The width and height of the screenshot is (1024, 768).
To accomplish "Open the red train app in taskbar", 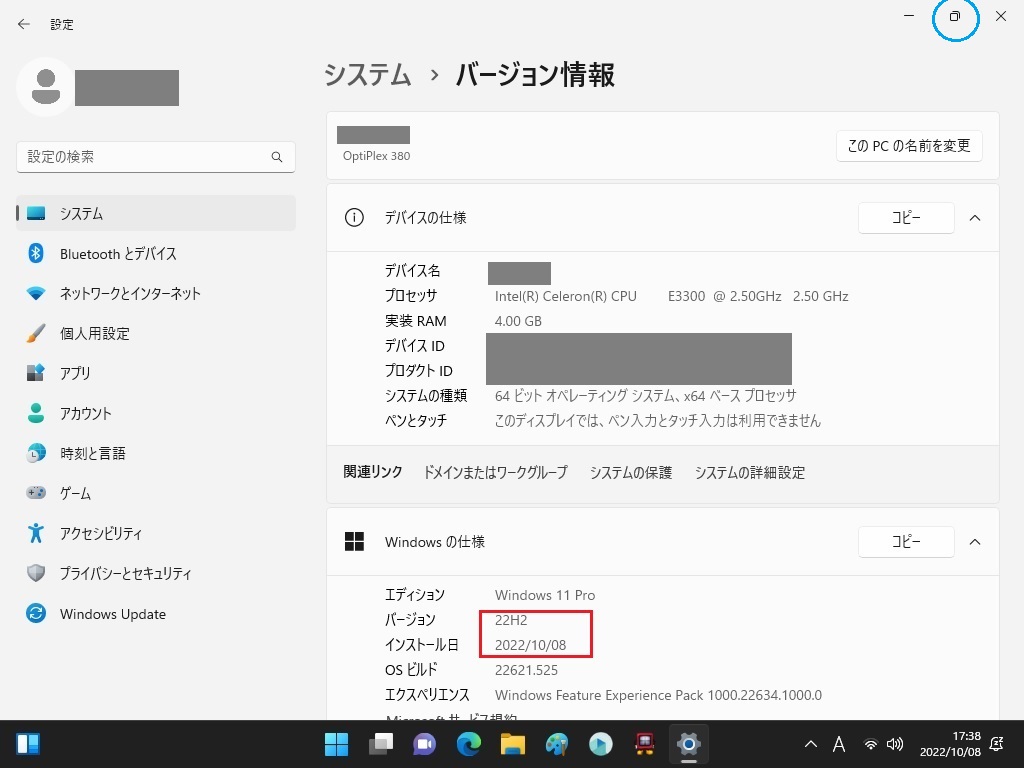I will 645,744.
